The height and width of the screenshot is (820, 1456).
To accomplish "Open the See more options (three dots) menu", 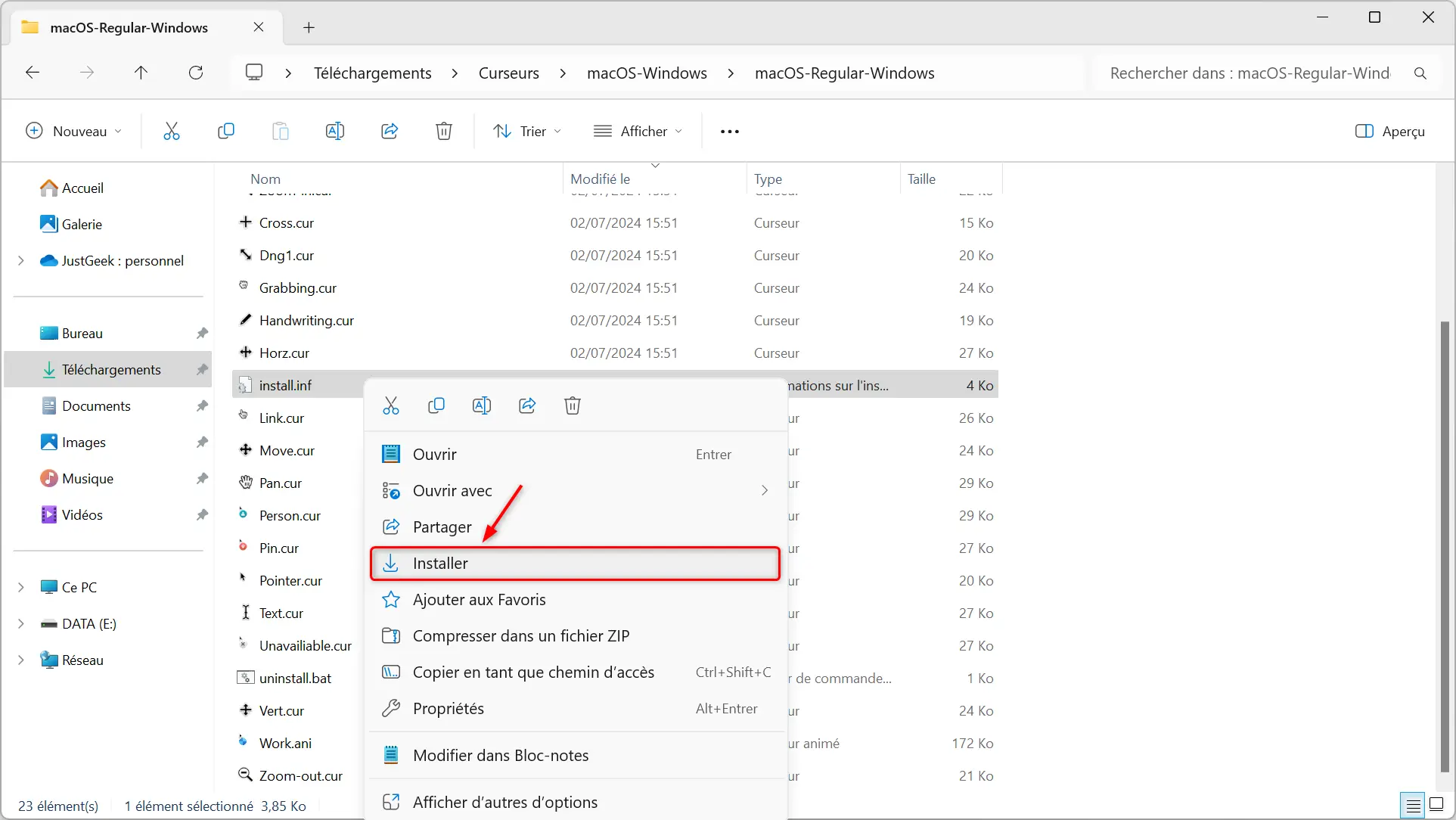I will pos(730,132).
